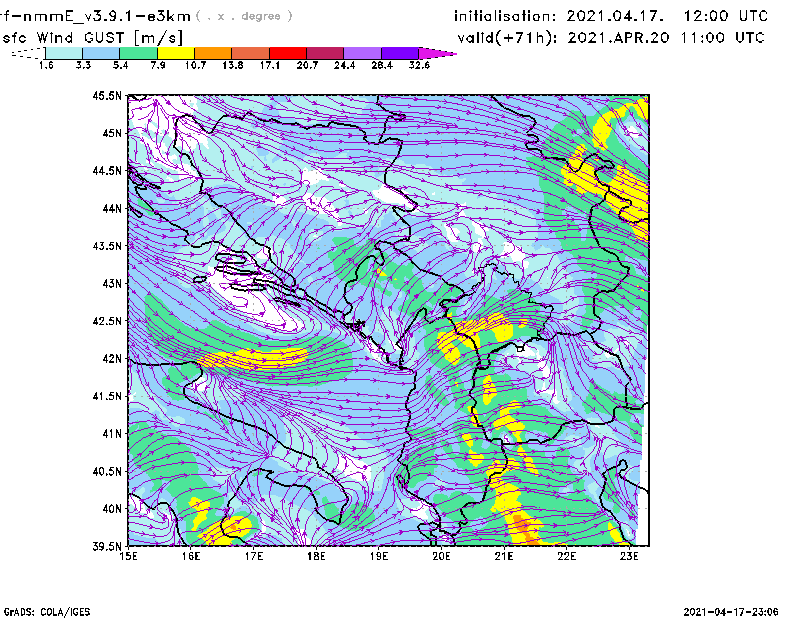Click the longitude label "18E"
Screen dimensions: 800x618
point(316,556)
